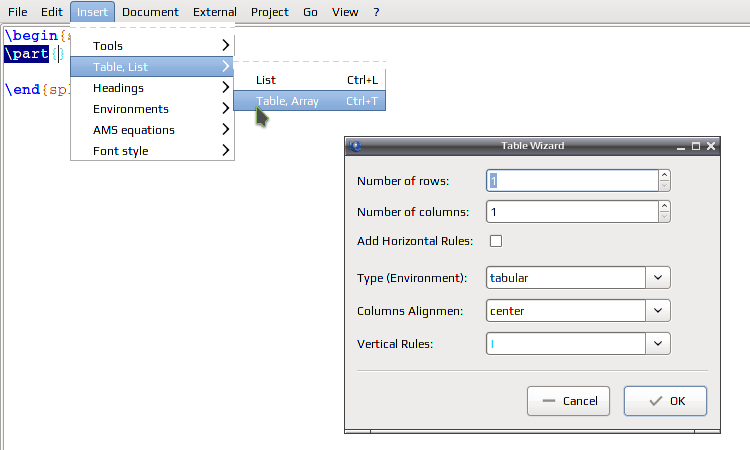Close the Table Wizard dialog

pyautogui.click(x=711, y=146)
